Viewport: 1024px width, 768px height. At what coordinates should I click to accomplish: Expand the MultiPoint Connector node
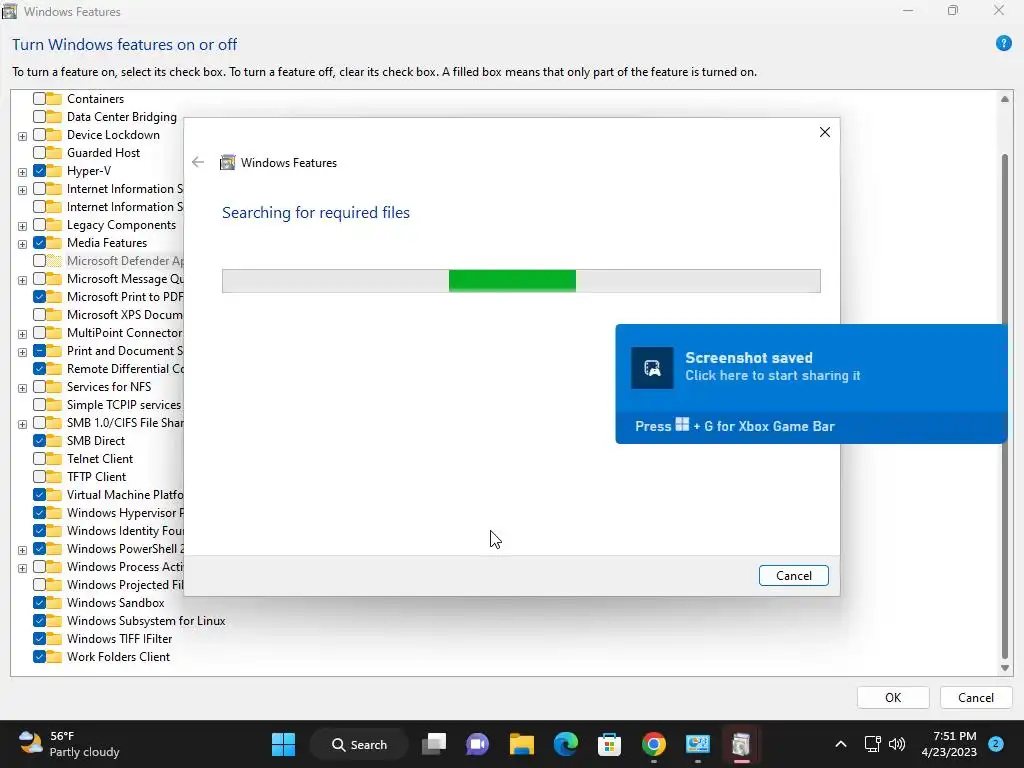(22, 334)
